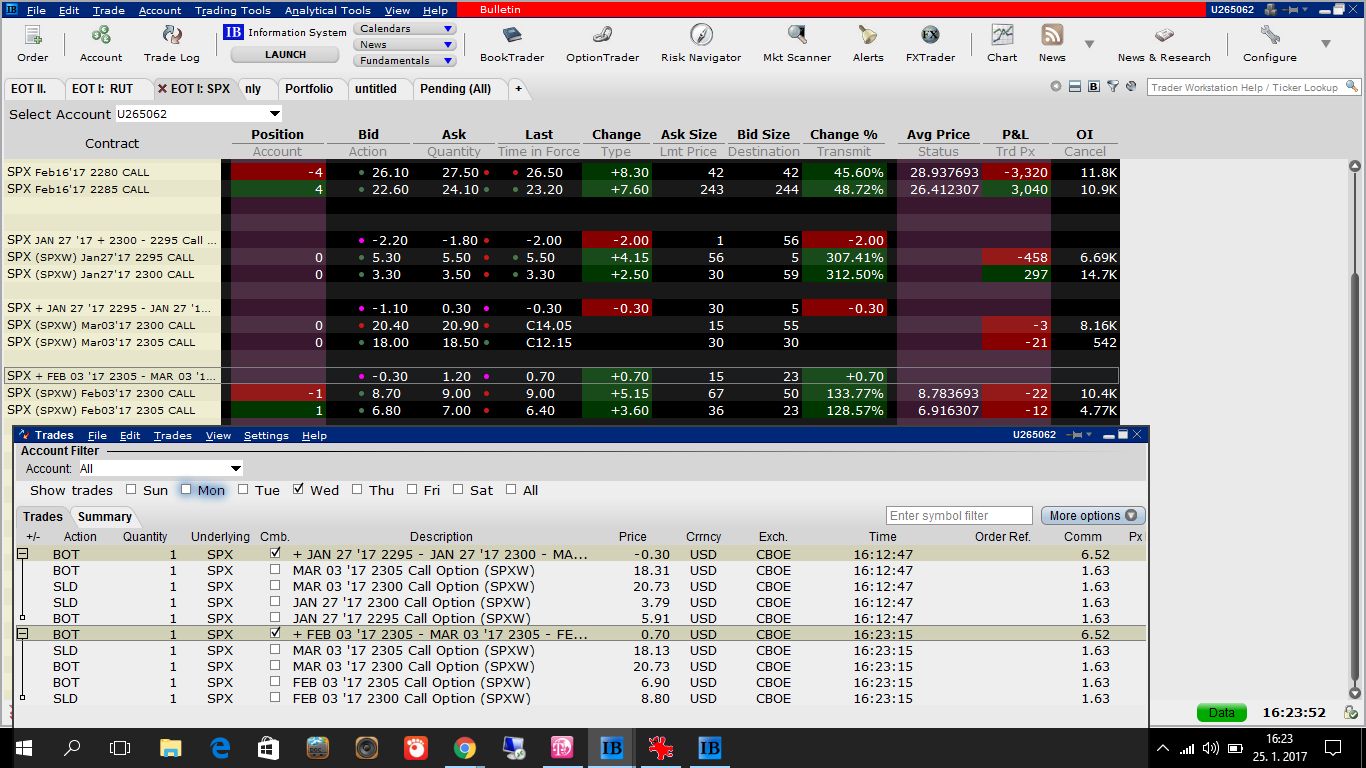Open the Mkt Scanner tool
This screenshot has width=1366, height=768.
coord(797,43)
